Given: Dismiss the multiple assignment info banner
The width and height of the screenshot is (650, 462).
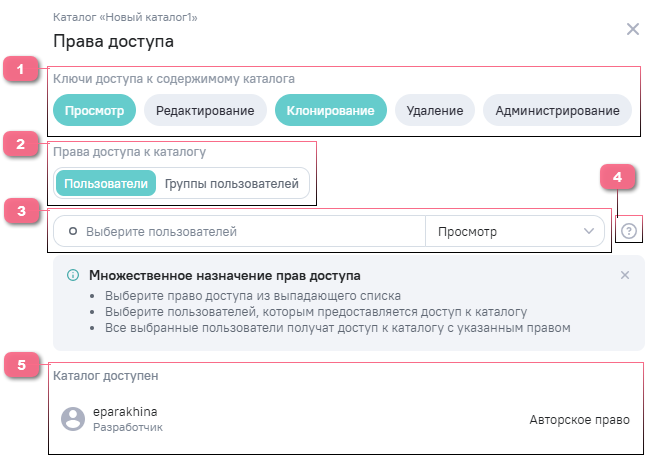Looking at the screenshot, I should [625, 275].
